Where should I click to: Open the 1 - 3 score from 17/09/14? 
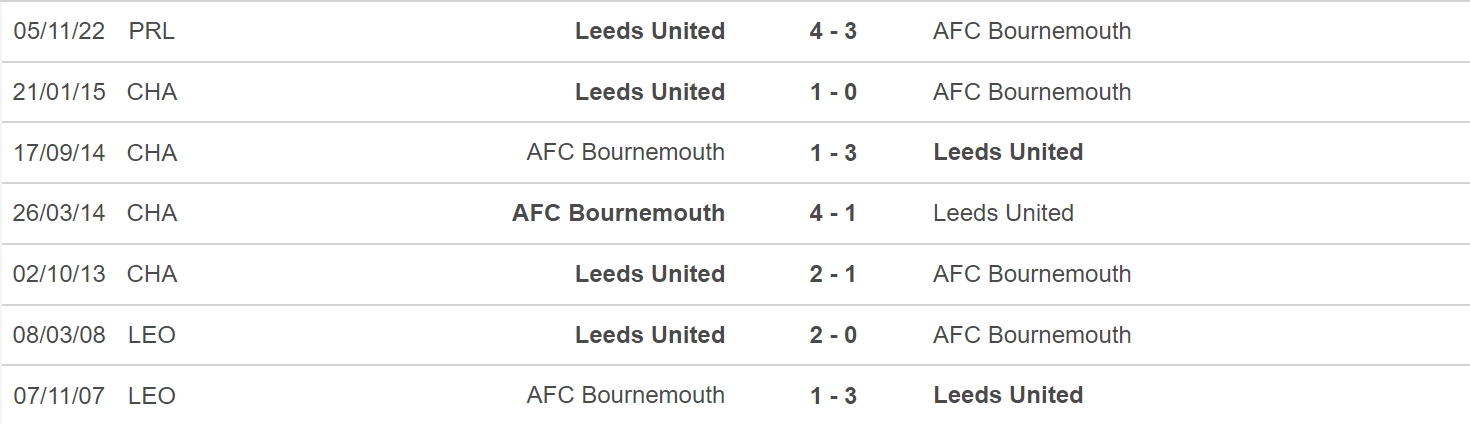pyautogui.click(x=833, y=152)
